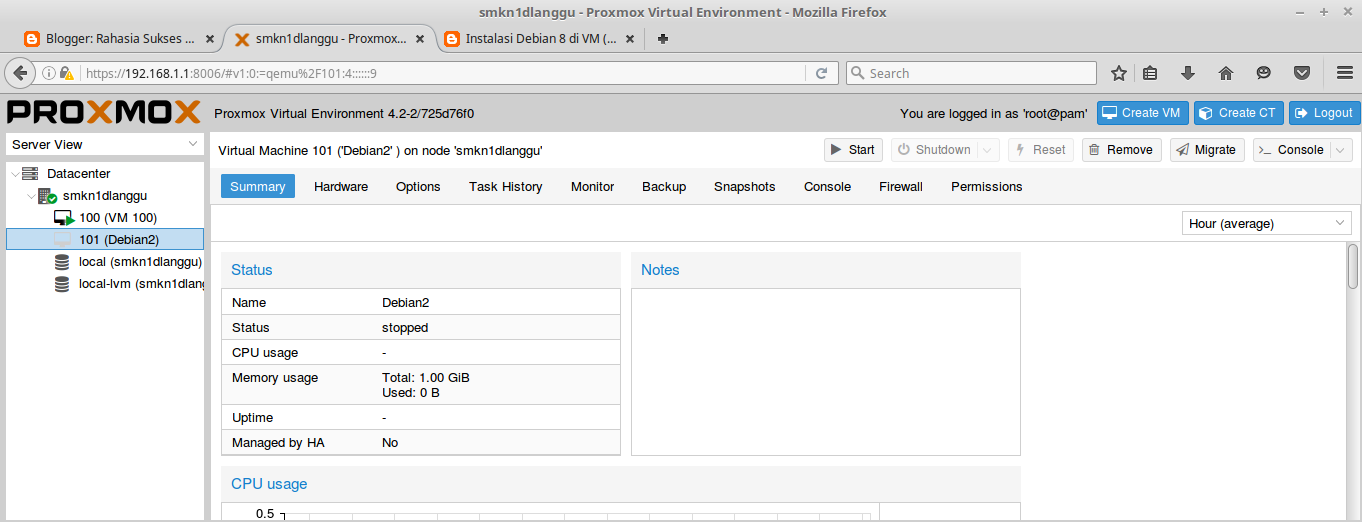Click the local-lvm storage database icon
This screenshot has height=522, width=1362.
[x=62, y=284]
